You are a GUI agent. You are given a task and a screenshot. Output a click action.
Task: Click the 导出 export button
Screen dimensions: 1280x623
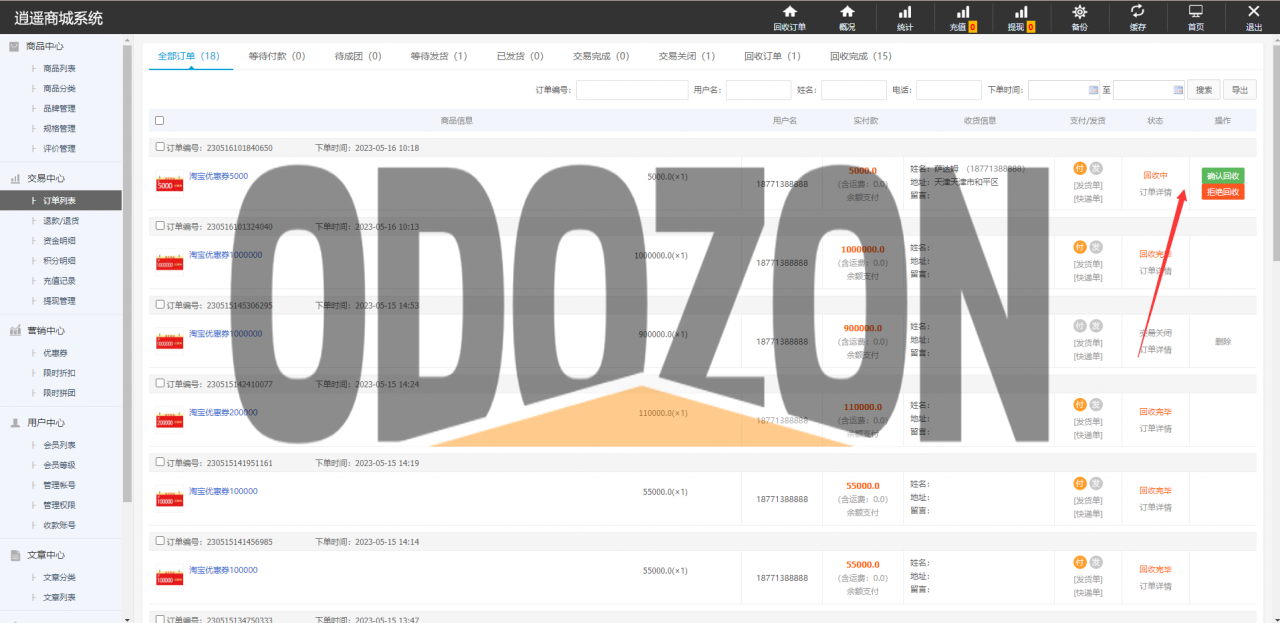(1240, 90)
